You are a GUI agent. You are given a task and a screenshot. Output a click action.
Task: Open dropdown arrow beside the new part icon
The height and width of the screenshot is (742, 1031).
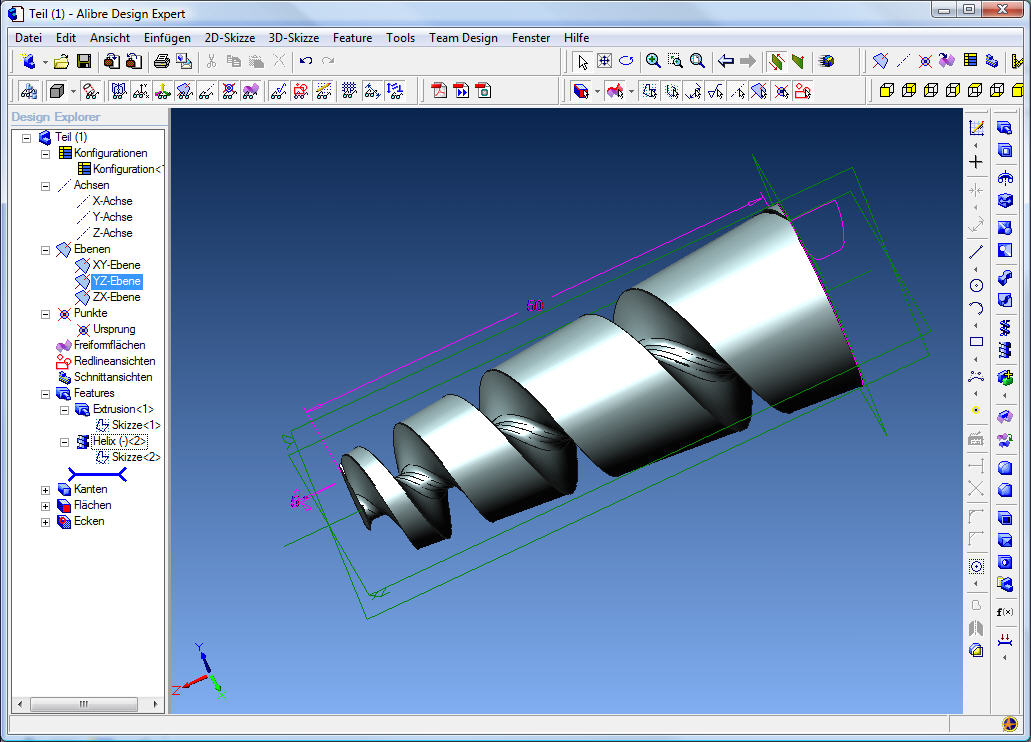45,62
